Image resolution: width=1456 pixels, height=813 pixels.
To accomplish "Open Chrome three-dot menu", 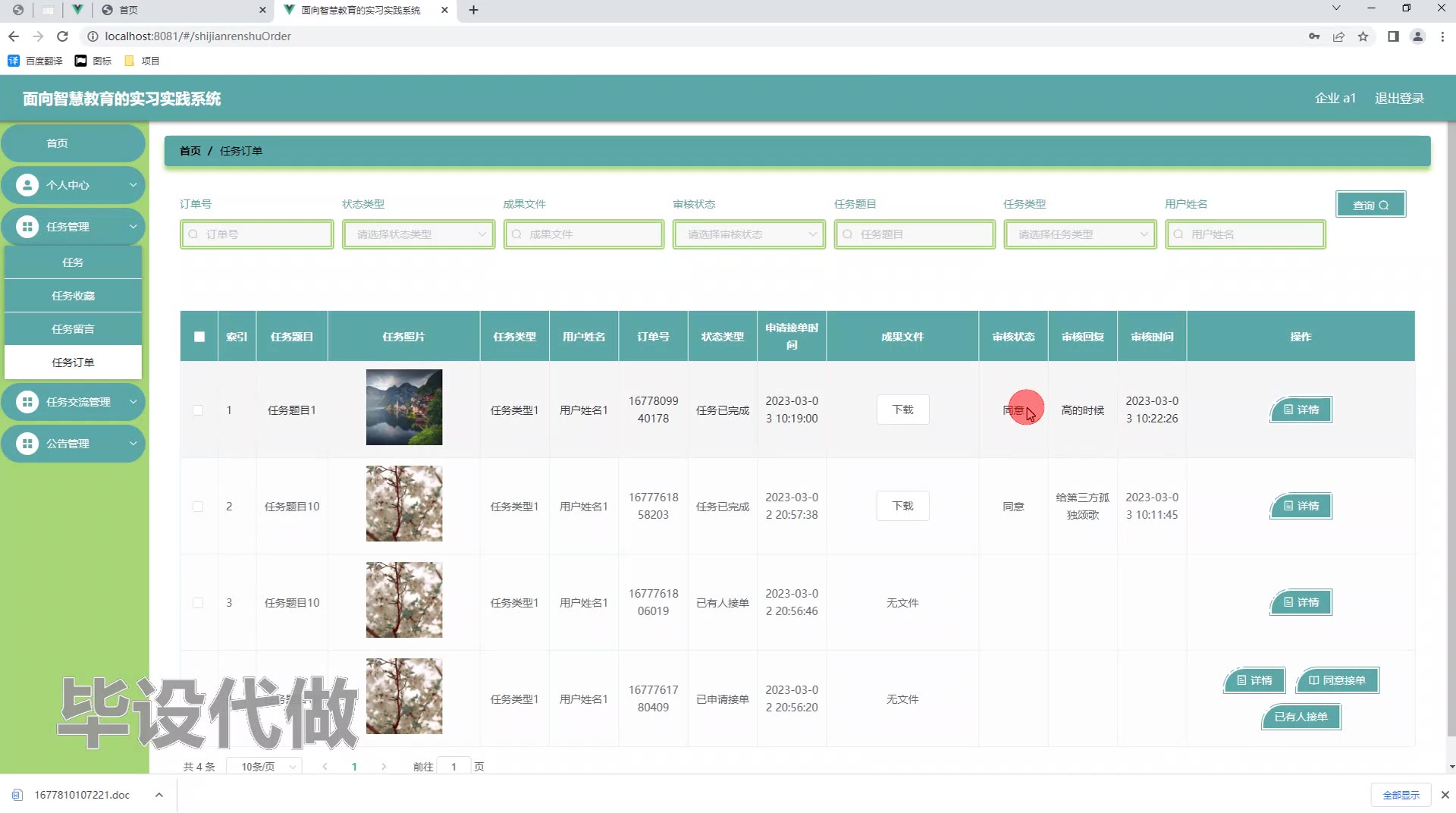I will (1442, 36).
